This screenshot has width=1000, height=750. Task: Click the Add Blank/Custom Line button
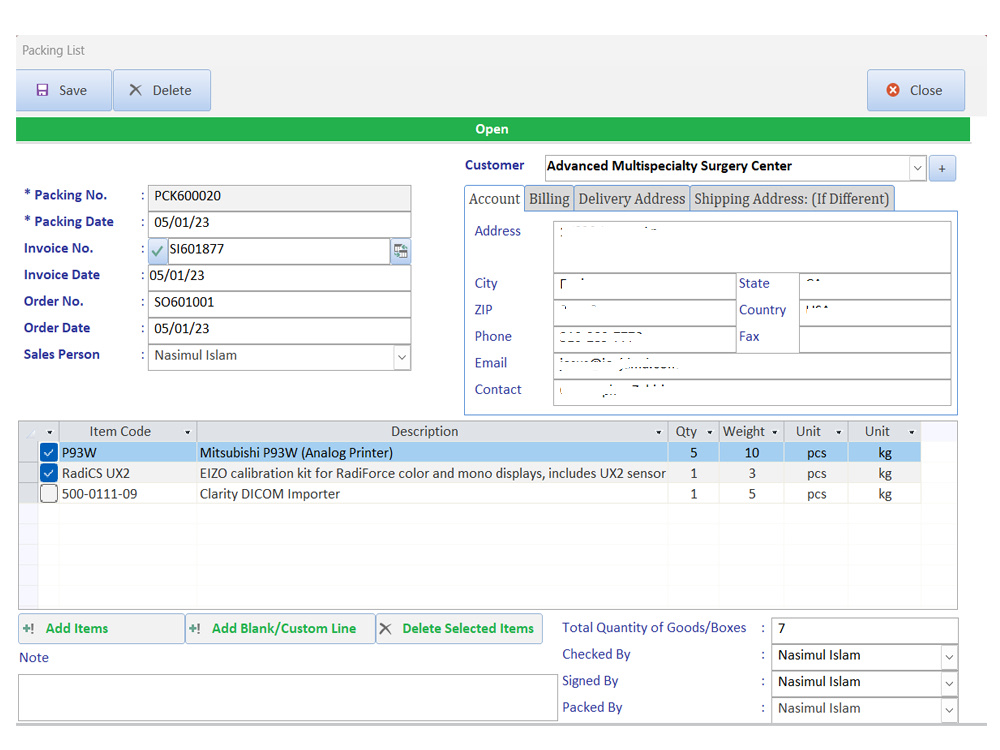280,629
